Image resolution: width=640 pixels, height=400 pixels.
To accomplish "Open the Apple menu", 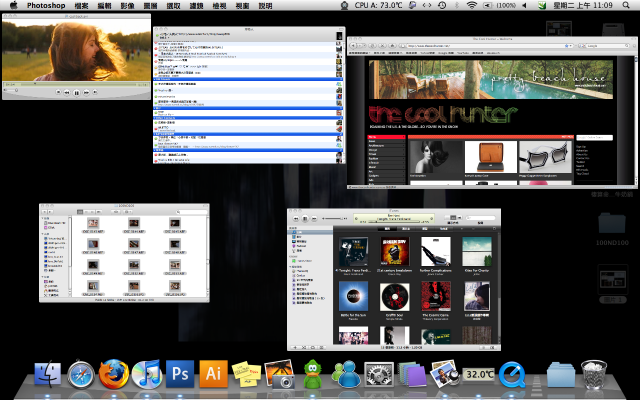I will pos(13,6).
